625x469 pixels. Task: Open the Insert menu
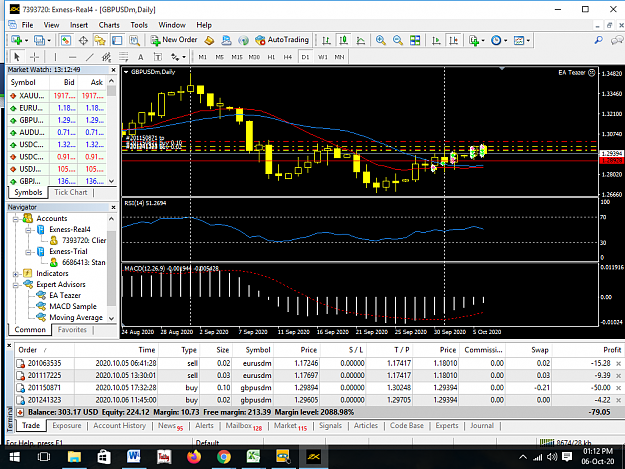(x=79, y=25)
